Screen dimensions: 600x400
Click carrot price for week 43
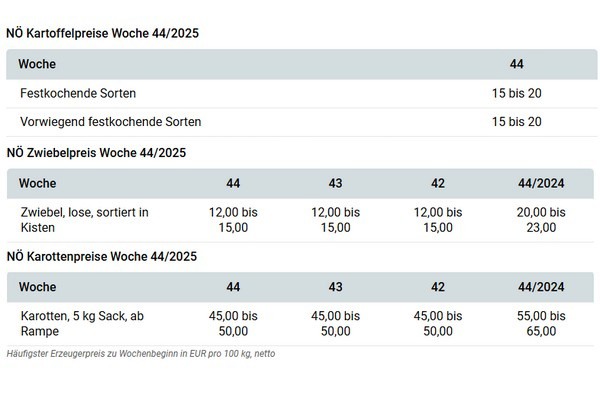pos(336,324)
